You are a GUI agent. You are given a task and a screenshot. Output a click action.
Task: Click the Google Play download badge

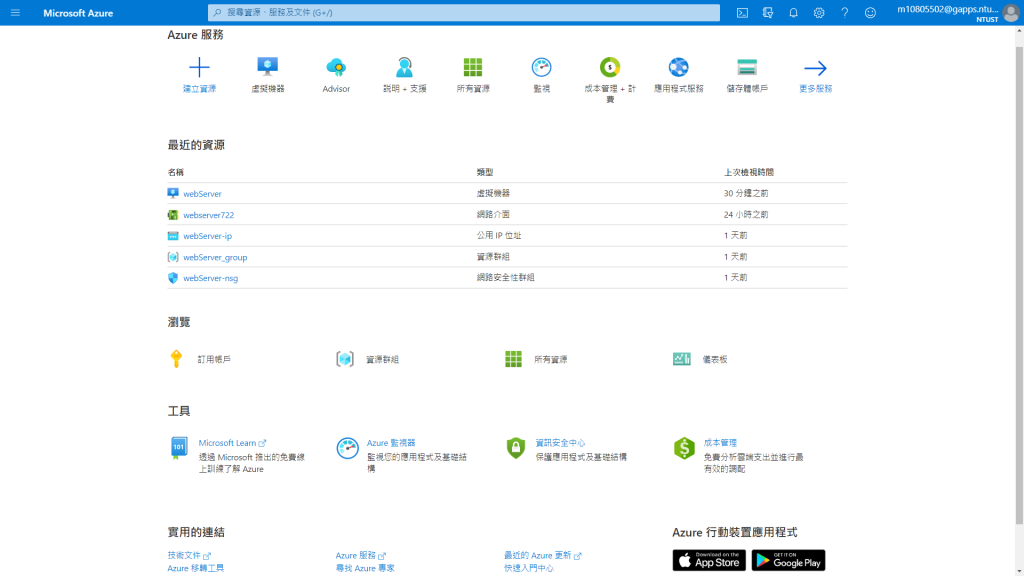tap(788, 560)
